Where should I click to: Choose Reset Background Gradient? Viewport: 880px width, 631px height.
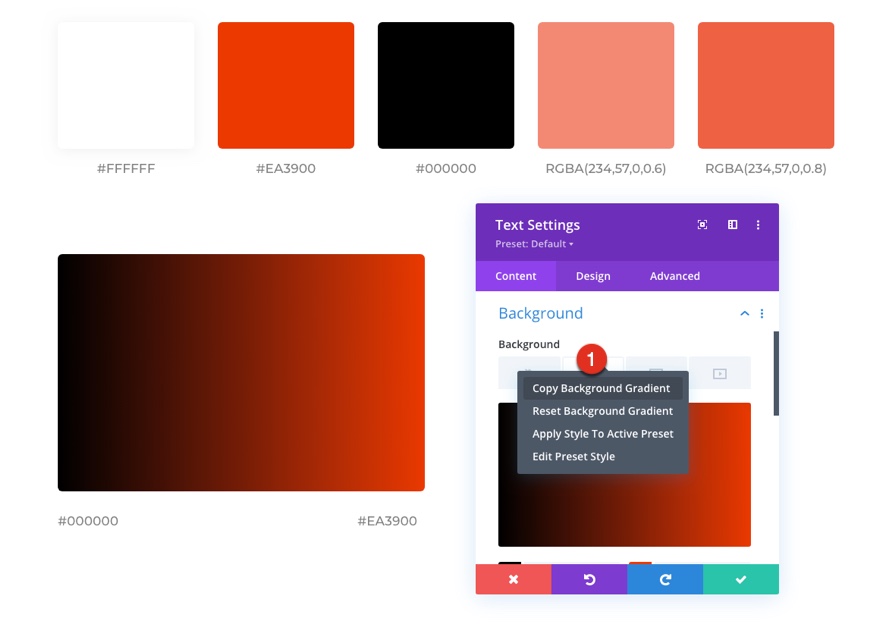[x=602, y=411]
